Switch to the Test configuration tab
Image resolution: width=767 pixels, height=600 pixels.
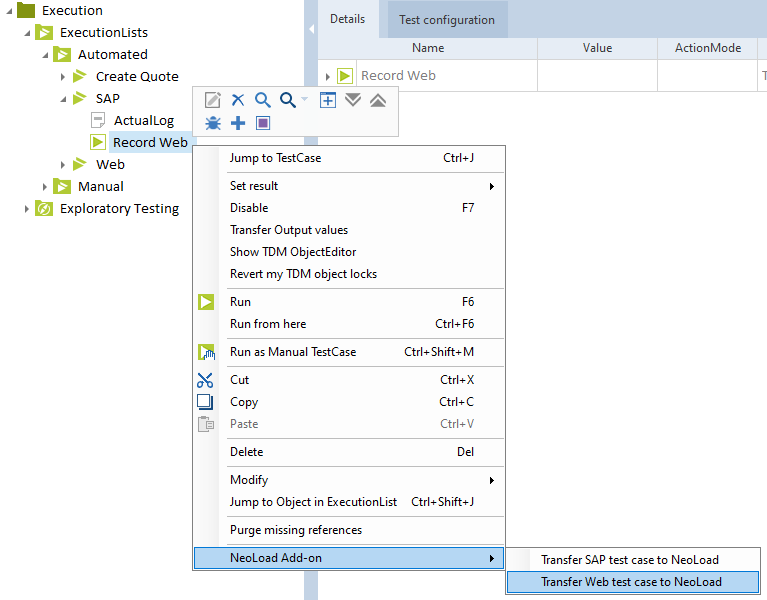click(x=447, y=20)
